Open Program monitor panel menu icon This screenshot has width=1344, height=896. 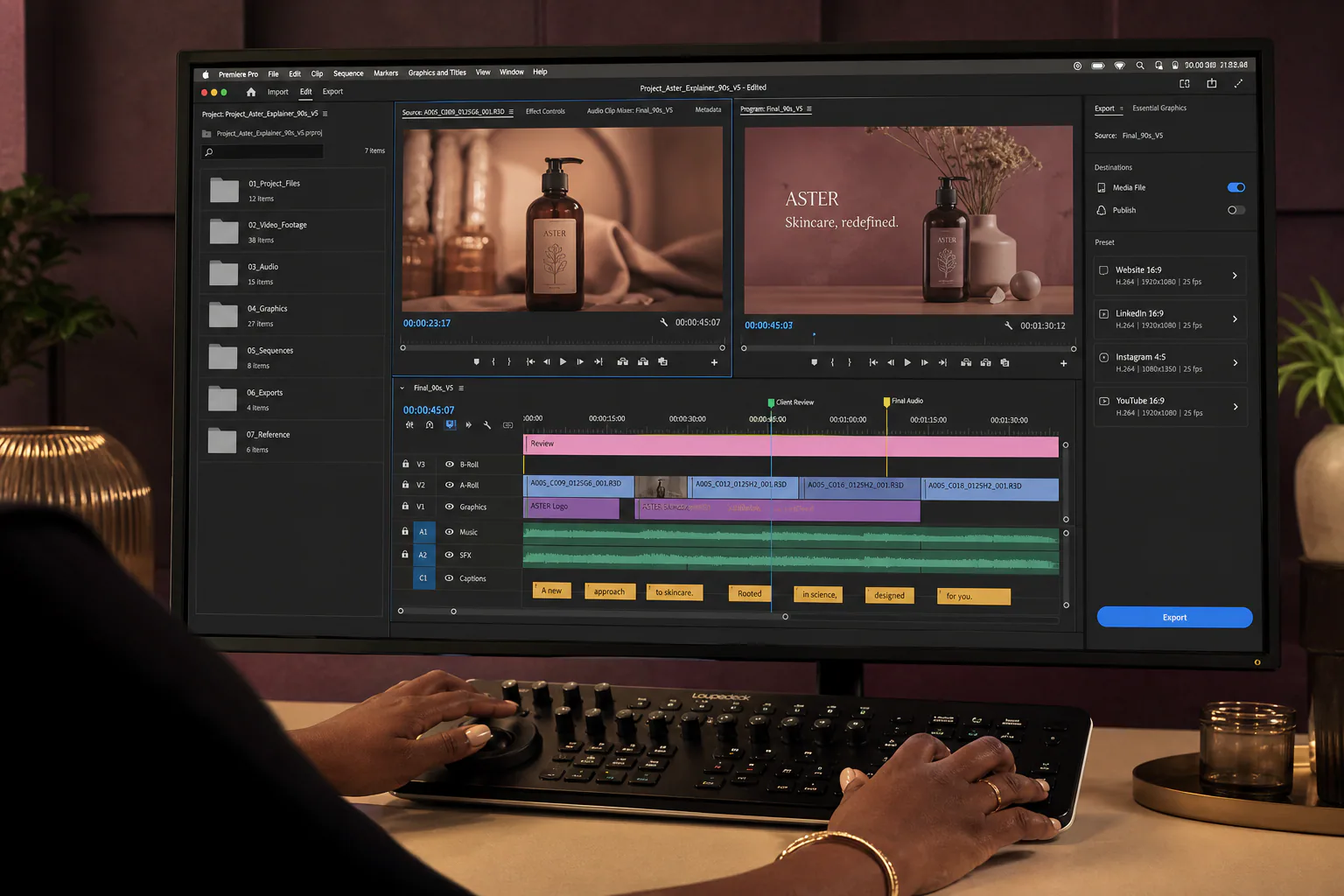(x=809, y=109)
